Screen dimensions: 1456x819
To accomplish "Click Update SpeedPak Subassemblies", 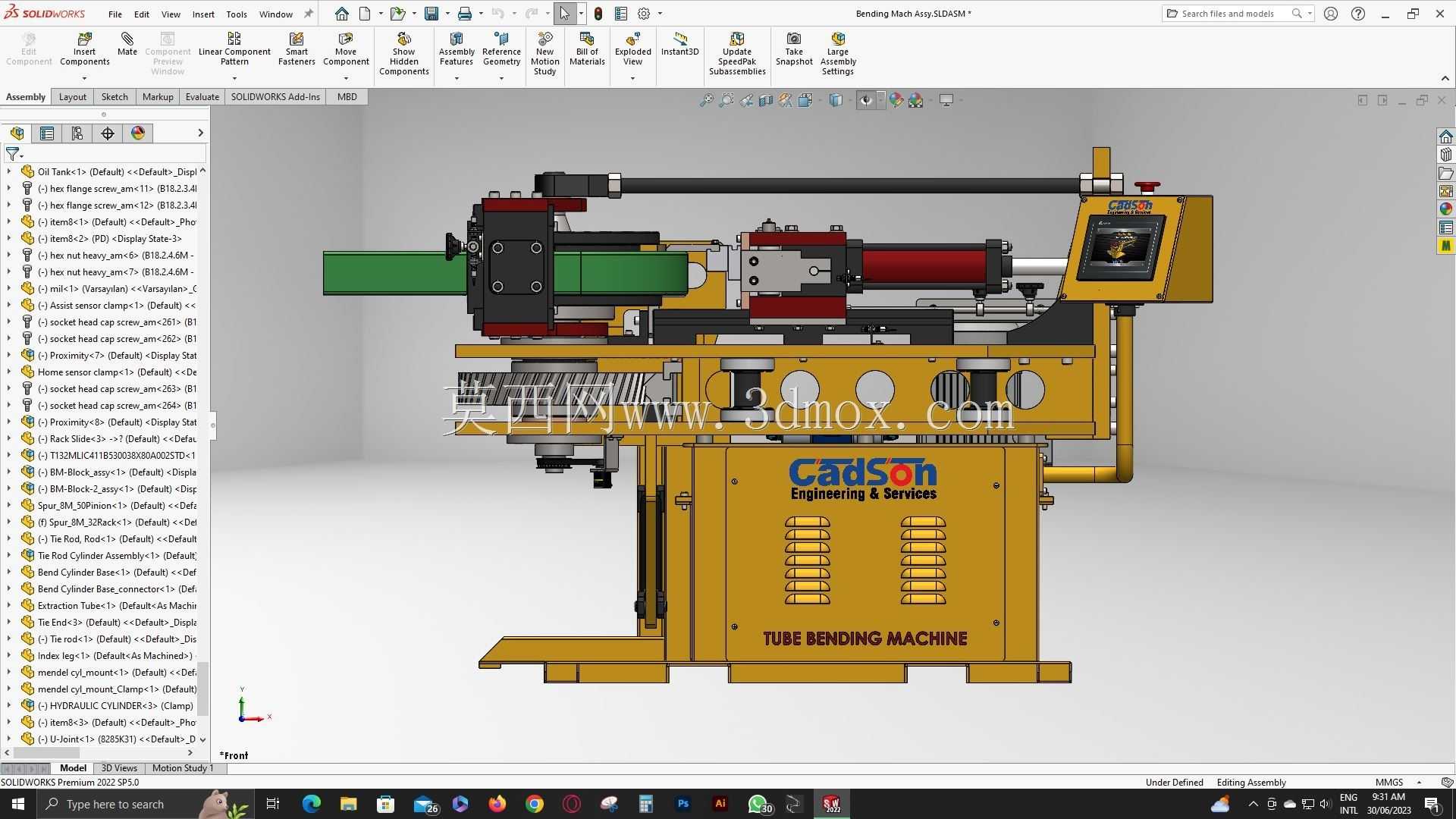I will pyautogui.click(x=737, y=53).
